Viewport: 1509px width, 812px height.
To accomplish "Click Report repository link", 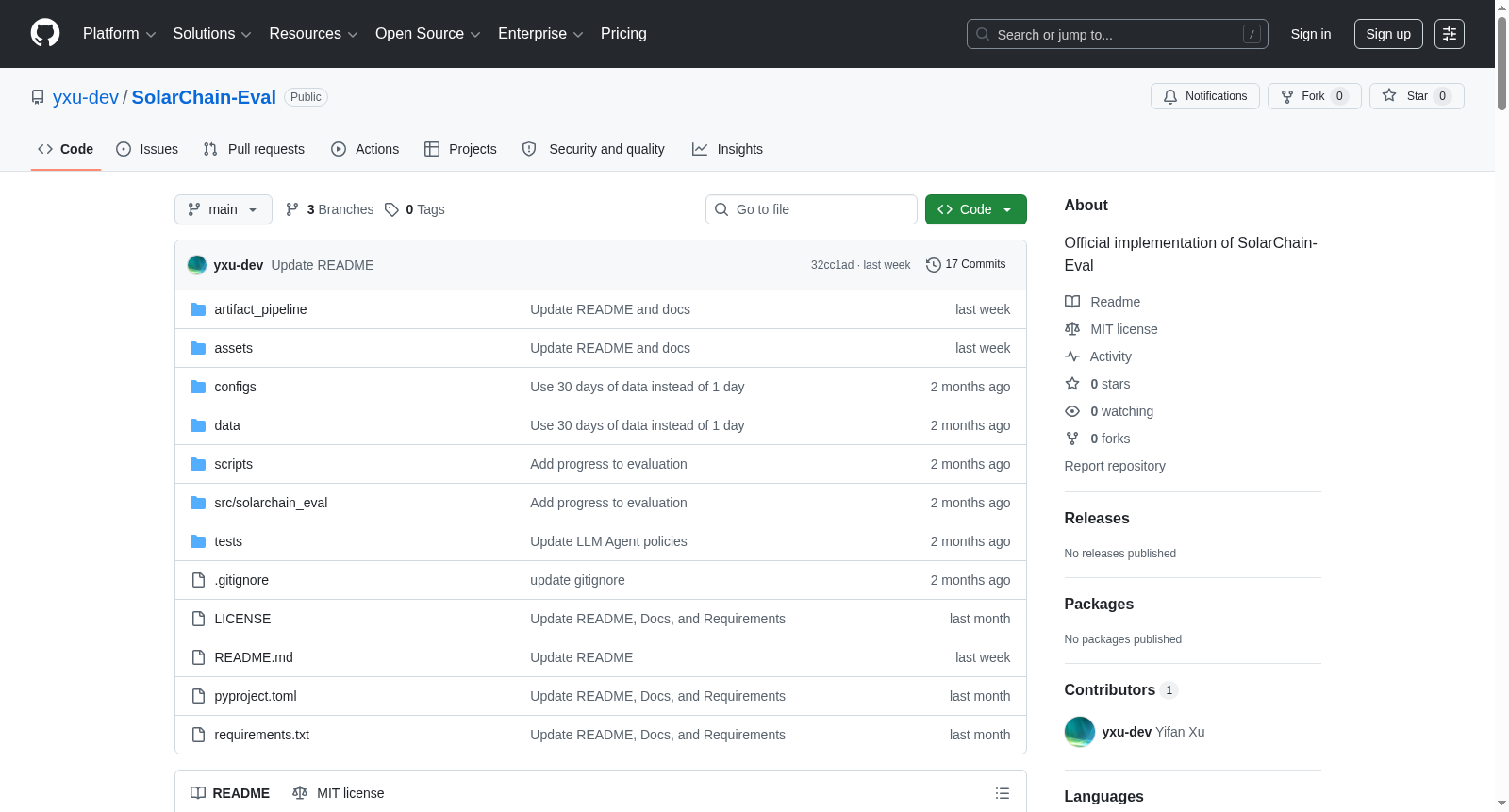I will point(1115,466).
